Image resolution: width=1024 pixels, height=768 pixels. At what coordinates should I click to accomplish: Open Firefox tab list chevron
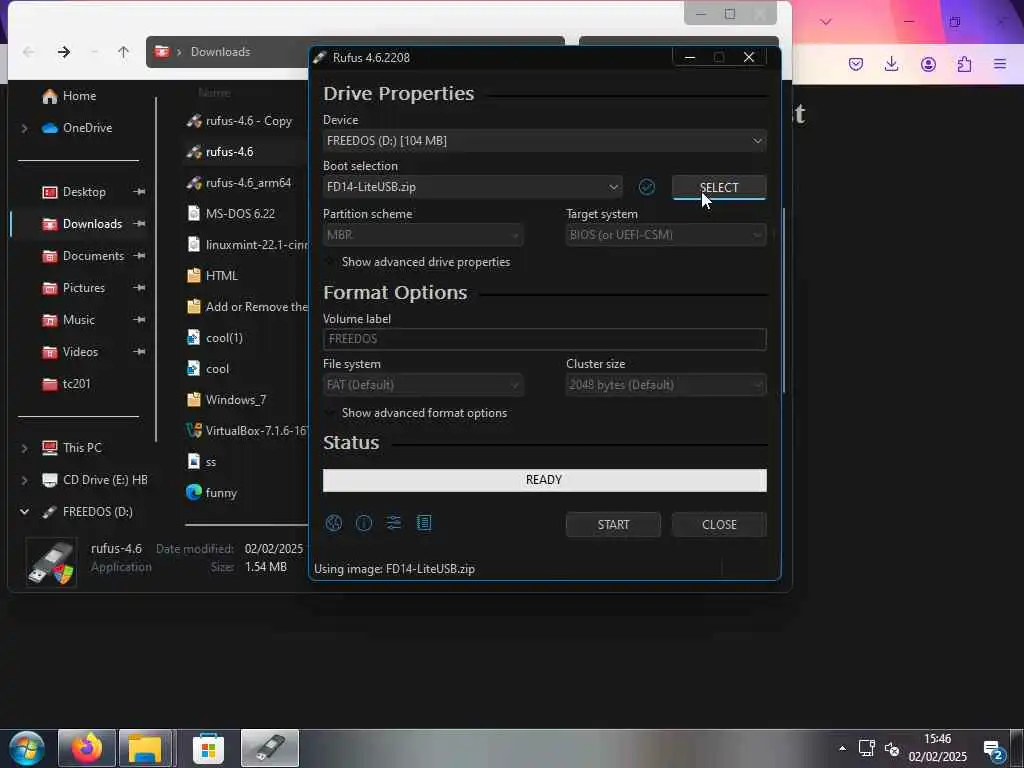coord(826,22)
